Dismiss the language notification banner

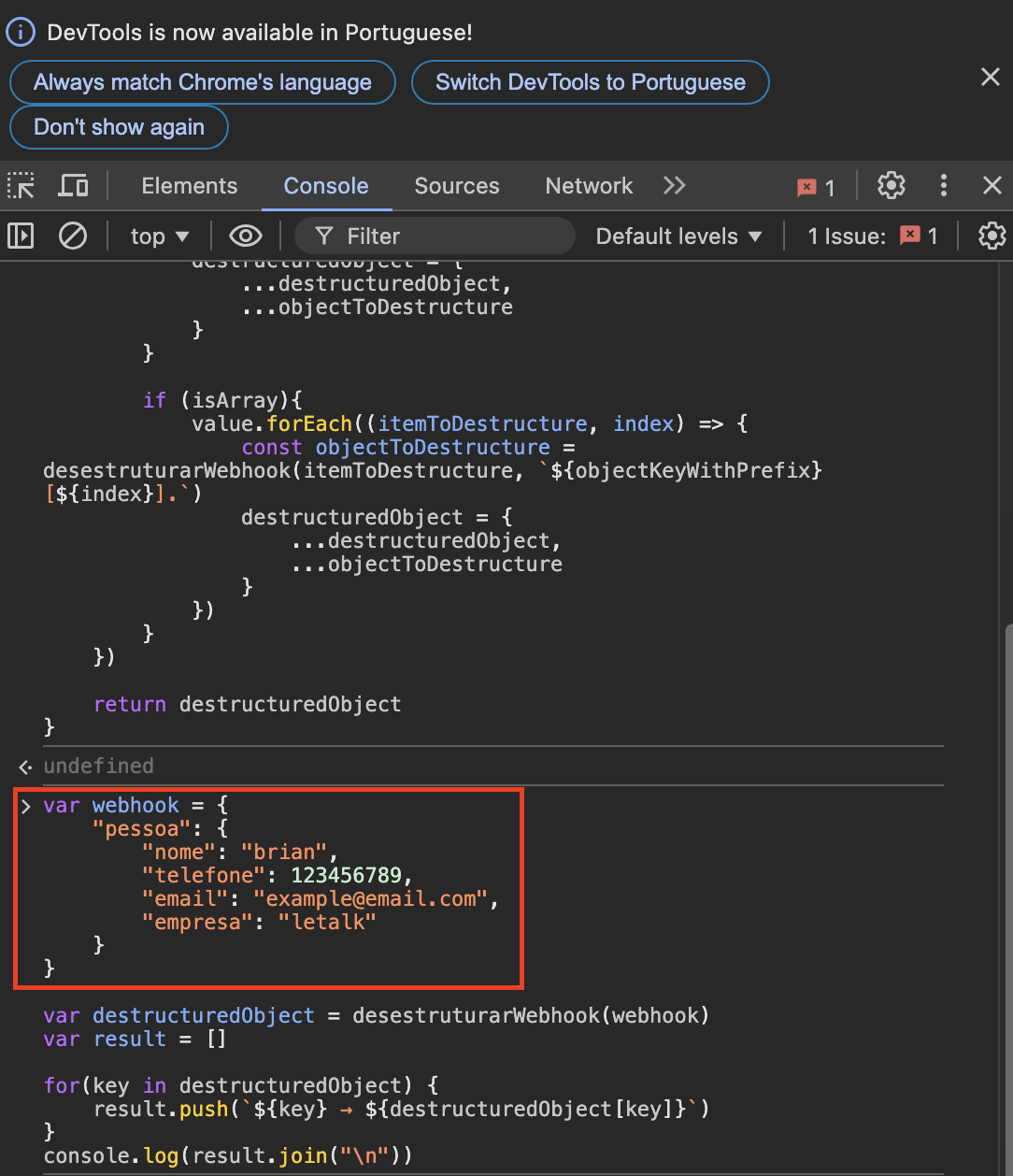point(991,78)
